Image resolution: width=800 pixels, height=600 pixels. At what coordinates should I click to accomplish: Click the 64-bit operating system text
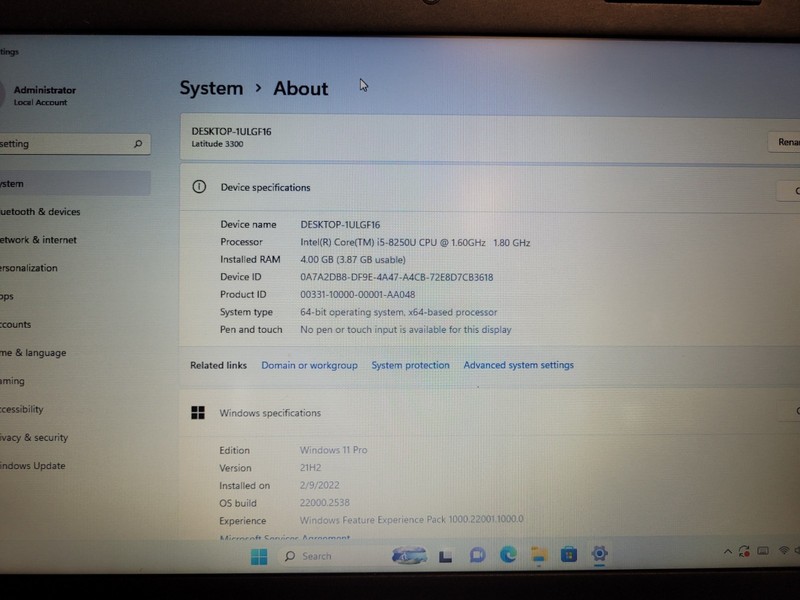click(398, 312)
